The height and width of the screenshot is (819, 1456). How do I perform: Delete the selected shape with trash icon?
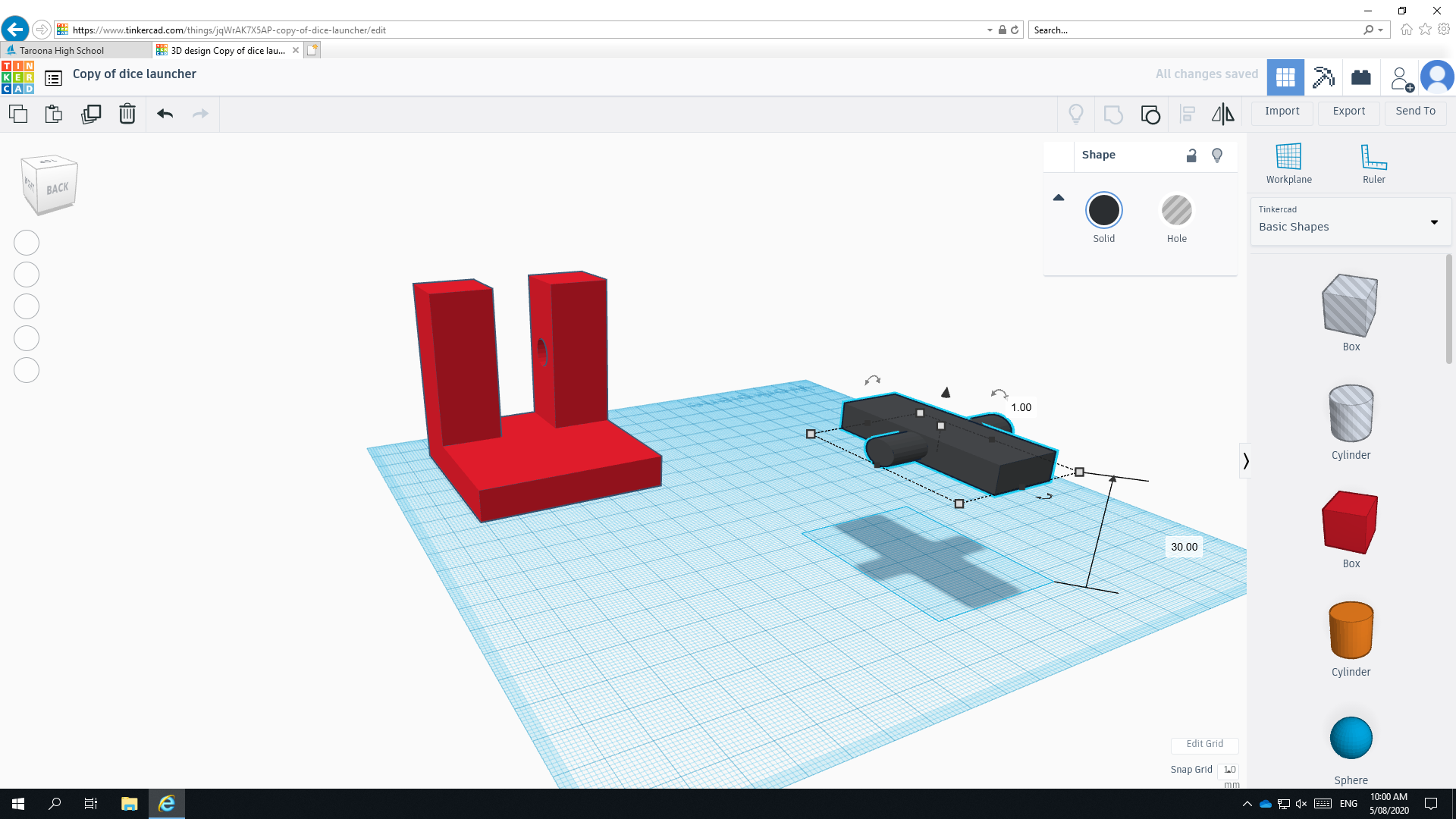coord(127,115)
